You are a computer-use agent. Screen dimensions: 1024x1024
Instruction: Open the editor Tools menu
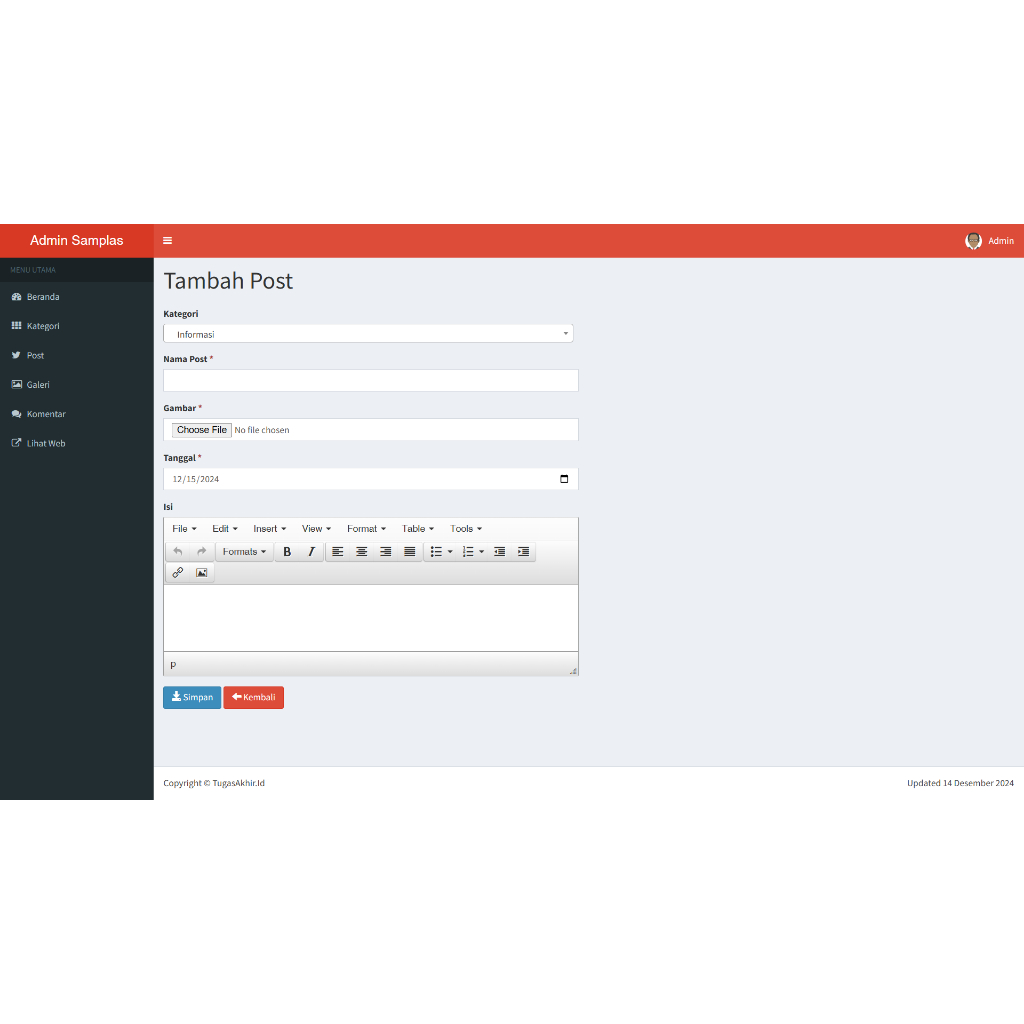pos(466,529)
